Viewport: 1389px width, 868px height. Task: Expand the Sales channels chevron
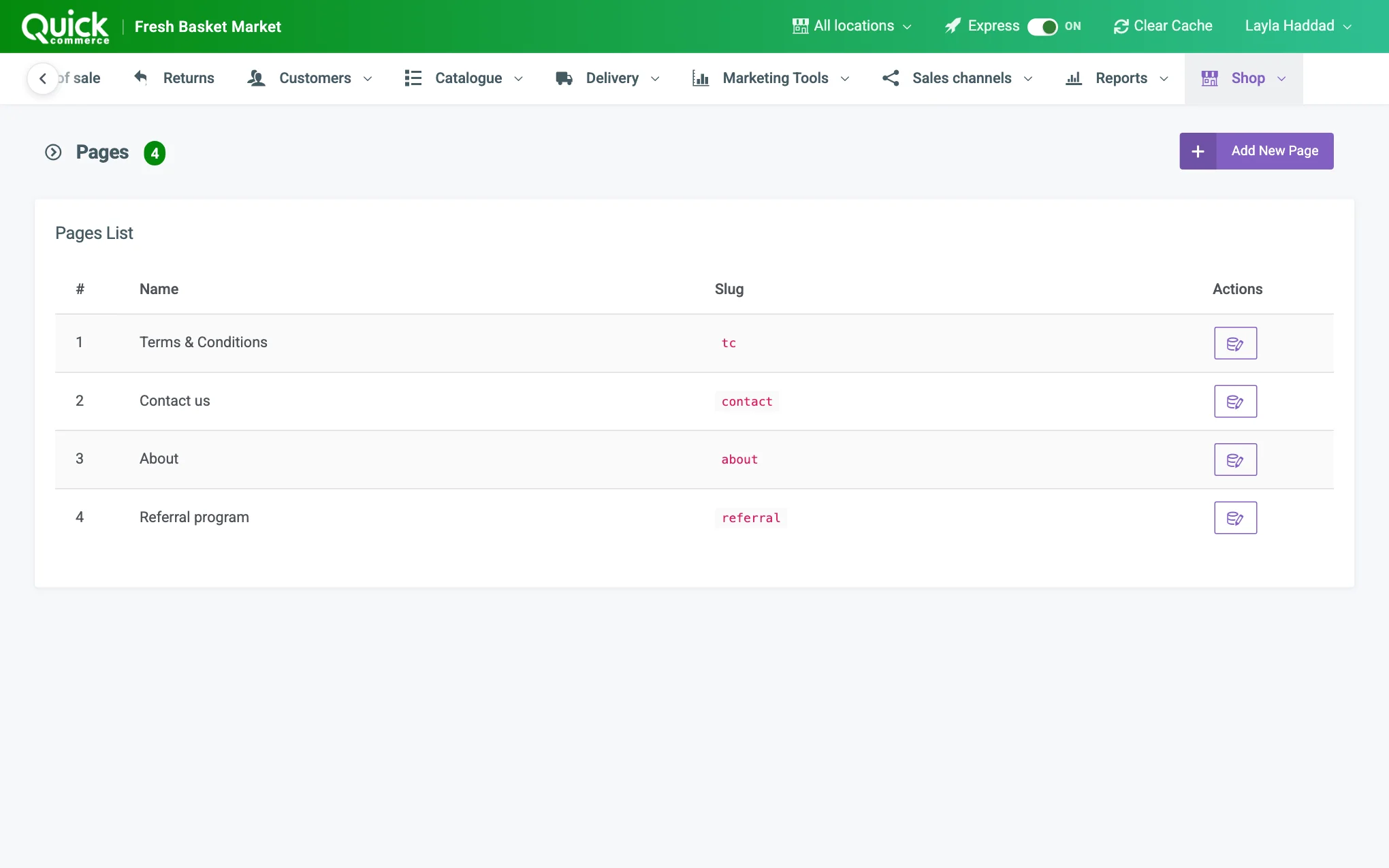pos(1028,79)
